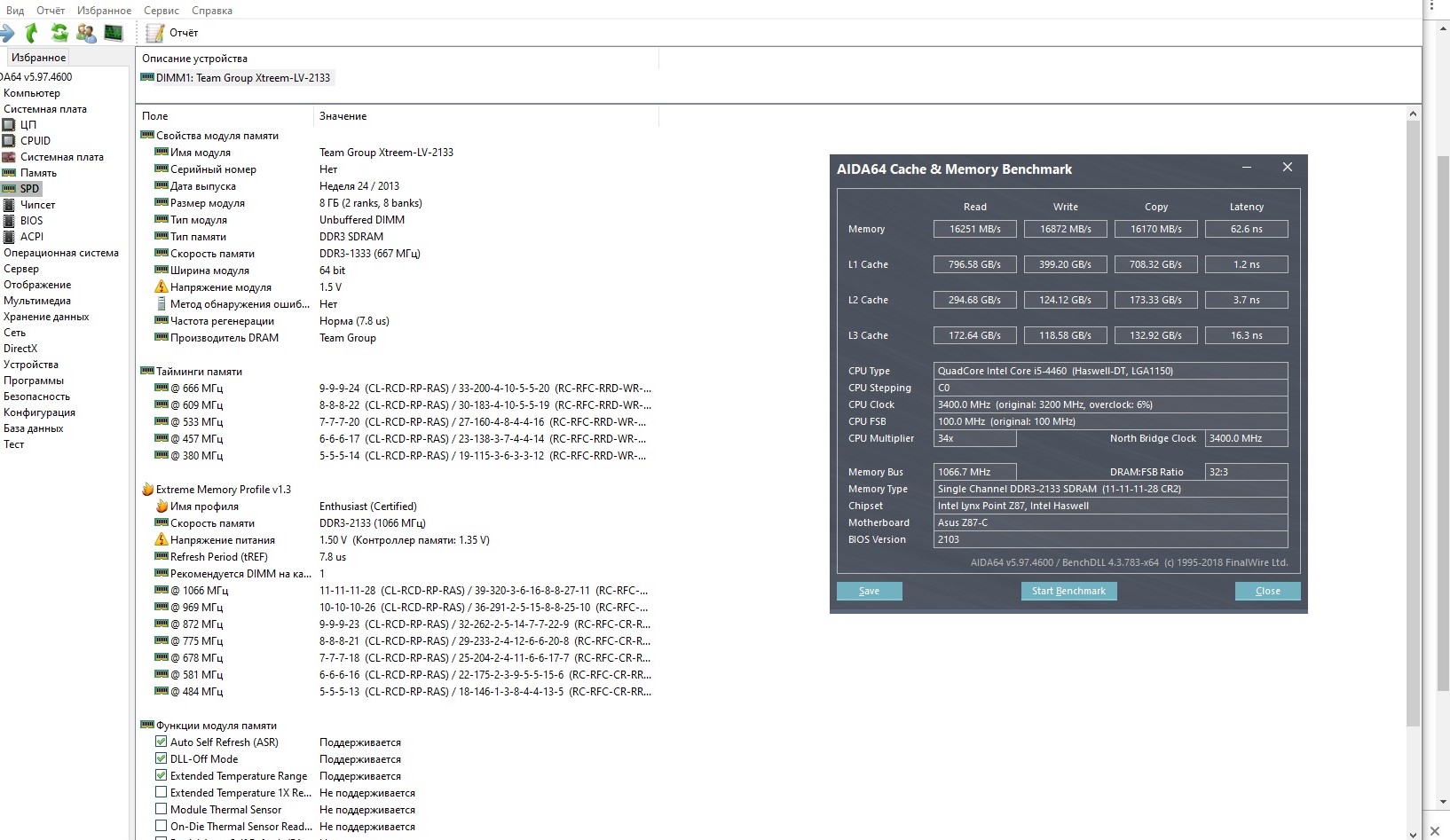The height and width of the screenshot is (840, 1450).
Task: Click the Start Benchmark button
Action: click(1068, 591)
